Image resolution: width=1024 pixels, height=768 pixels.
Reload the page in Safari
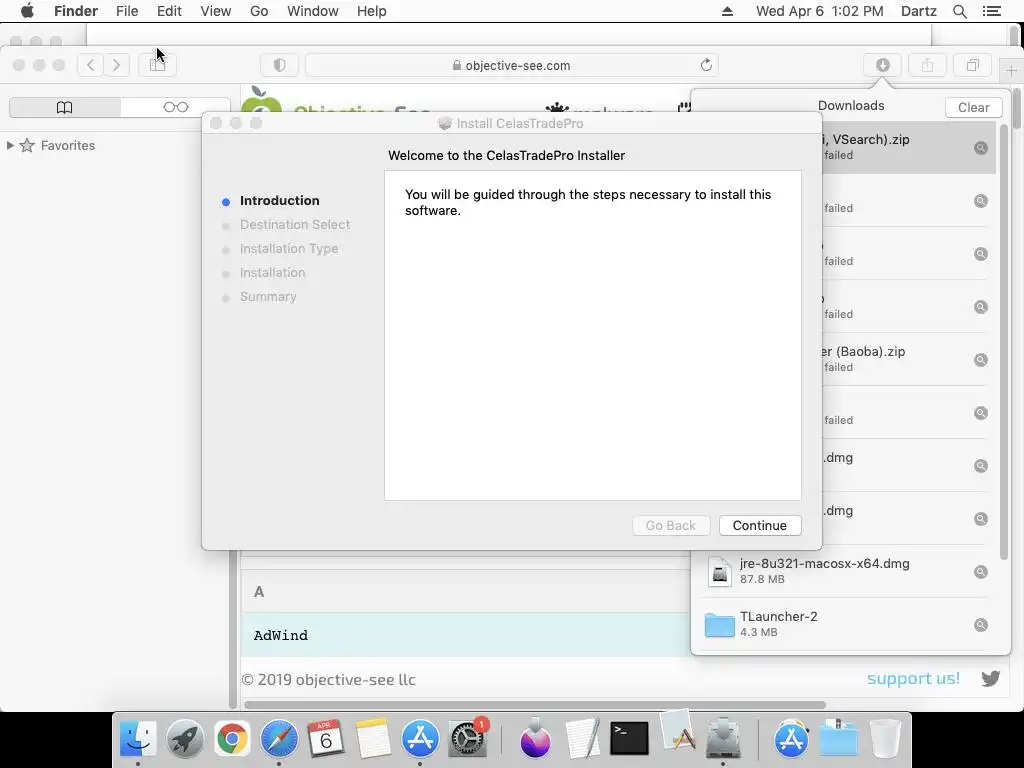point(706,65)
